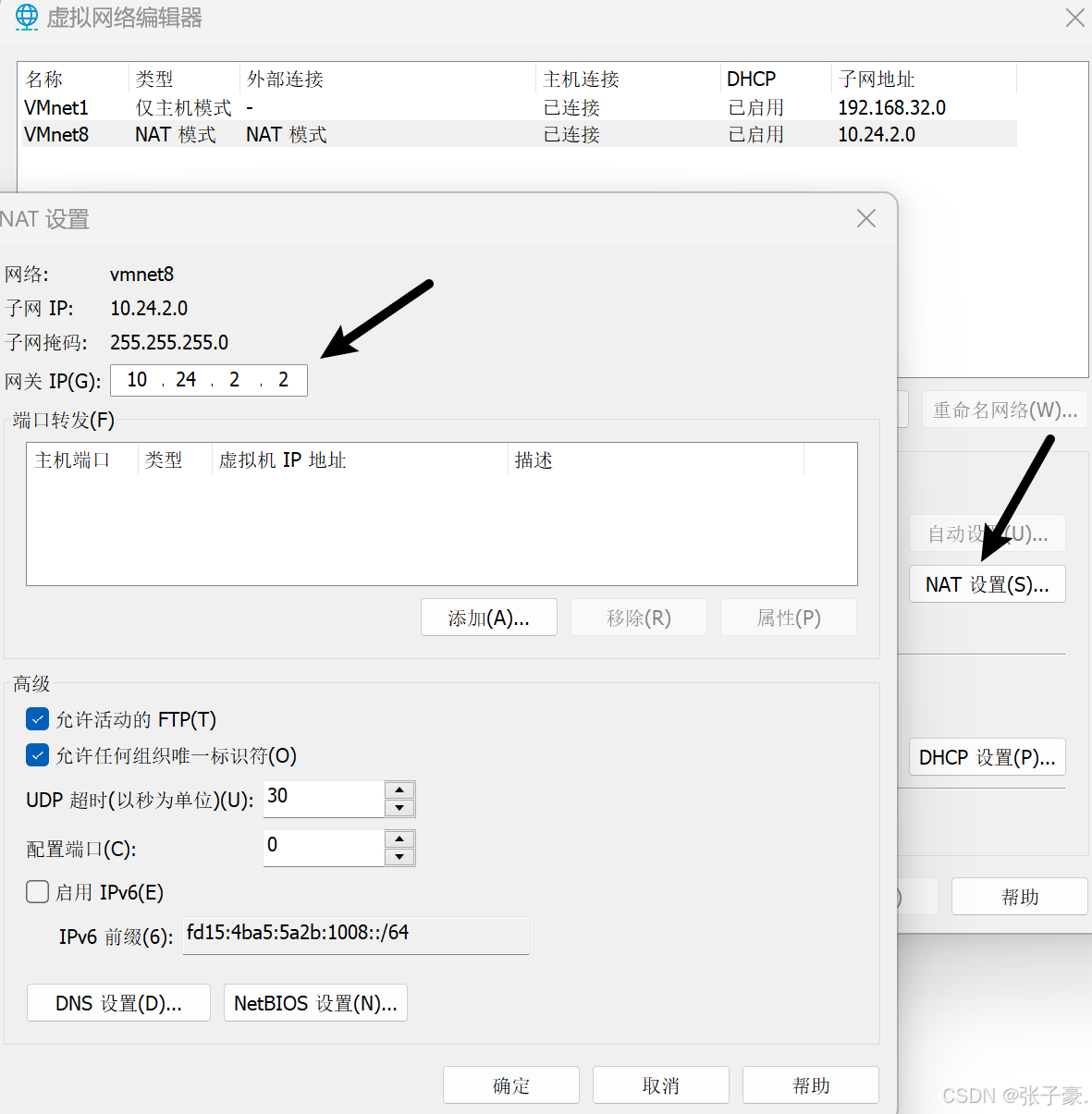
Task: Click 取消 in NAT 设置 dialog
Action: pos(661,1085)
